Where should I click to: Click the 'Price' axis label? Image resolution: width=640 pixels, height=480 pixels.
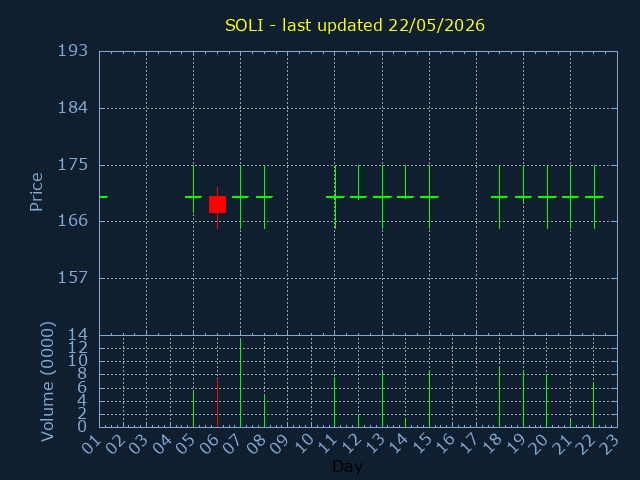pos(36,192)
